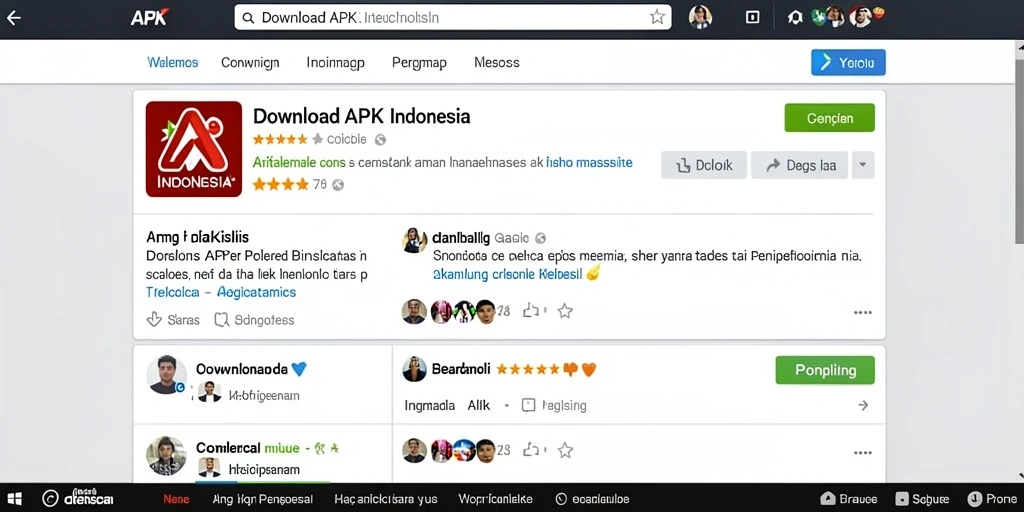
Task: Select Ang Hqn Pengoesal taskbar tab
Action: 263,500
